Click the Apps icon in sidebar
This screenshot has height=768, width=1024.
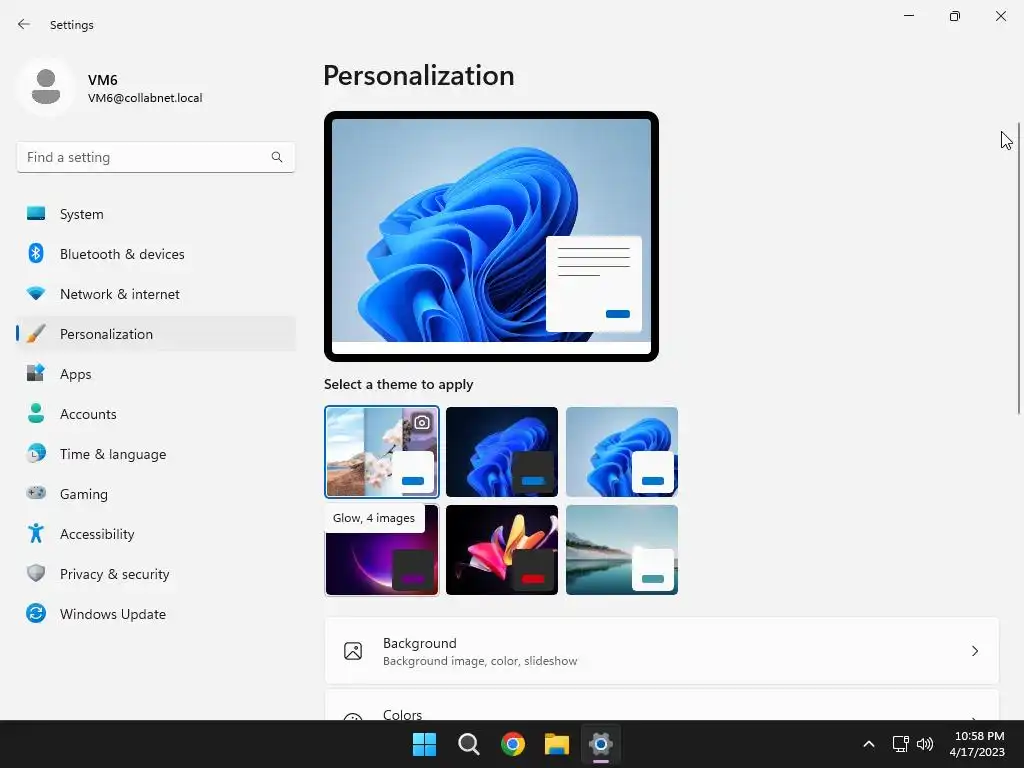click(36, 374)
